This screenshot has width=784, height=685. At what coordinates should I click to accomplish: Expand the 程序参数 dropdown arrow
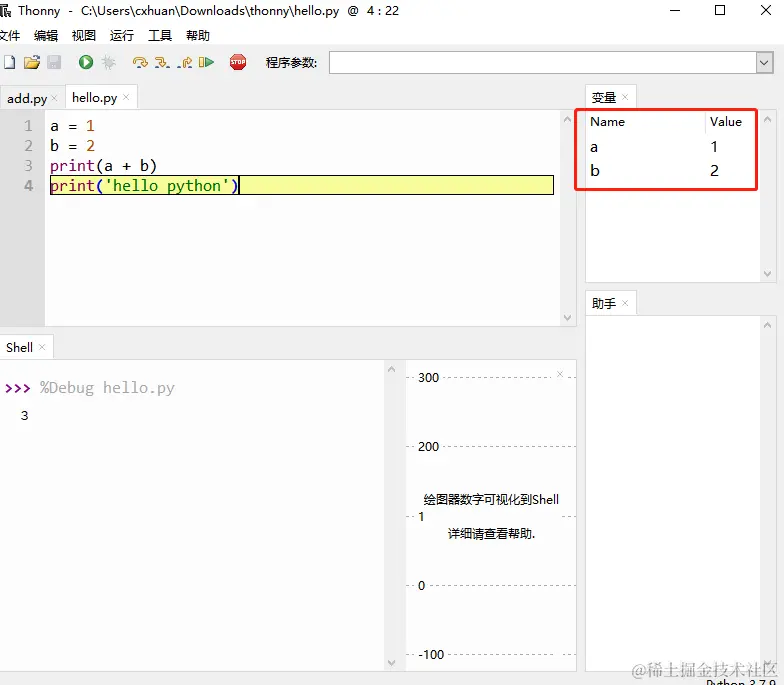[x=764, y=63]
